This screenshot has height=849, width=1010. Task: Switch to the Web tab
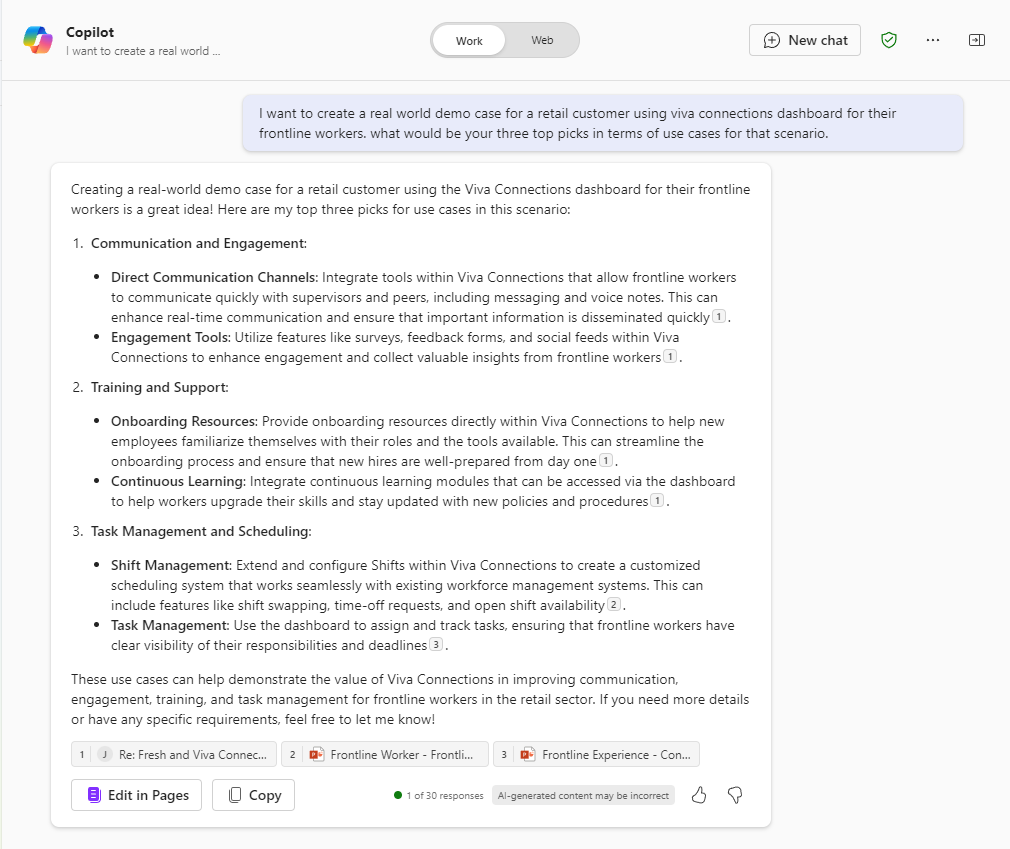542,40
